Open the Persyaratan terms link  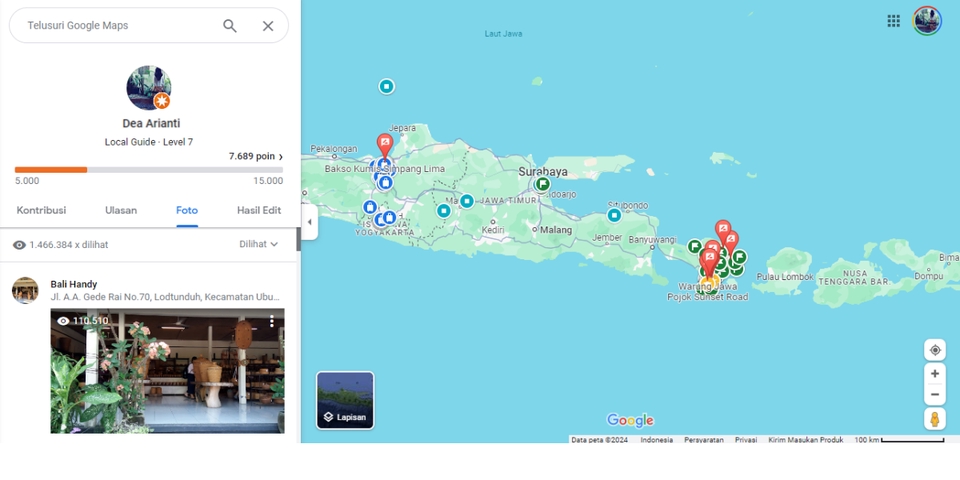703,440
